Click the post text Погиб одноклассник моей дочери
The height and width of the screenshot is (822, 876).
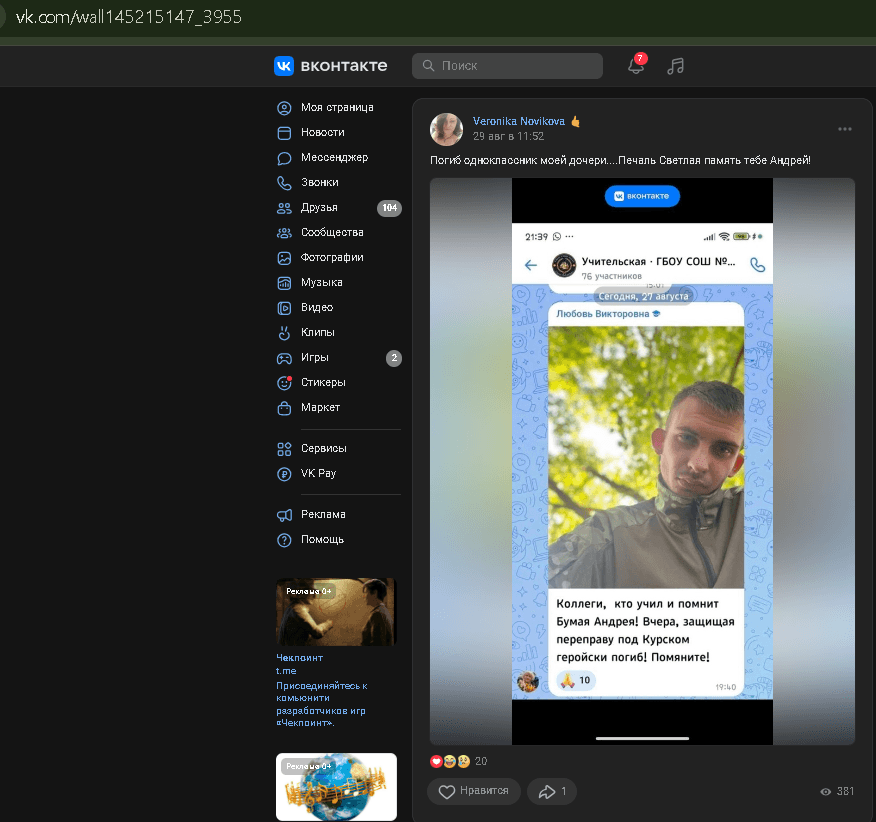pyautogui.click(x=620, y=160)
